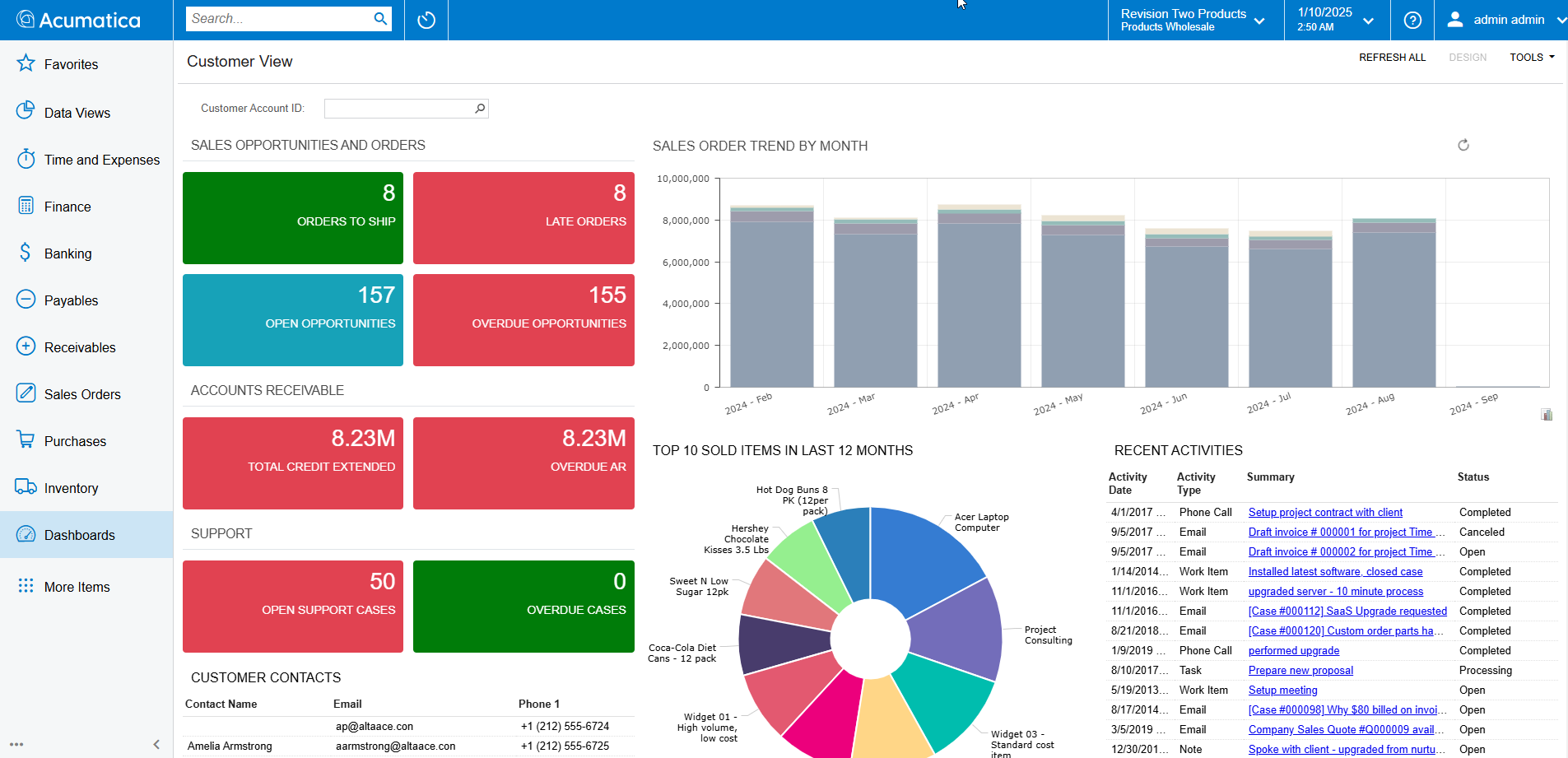Open the Overdue Opportunities tile
This screenshot has height=758, width=1568.
click(x=523, y=320)
